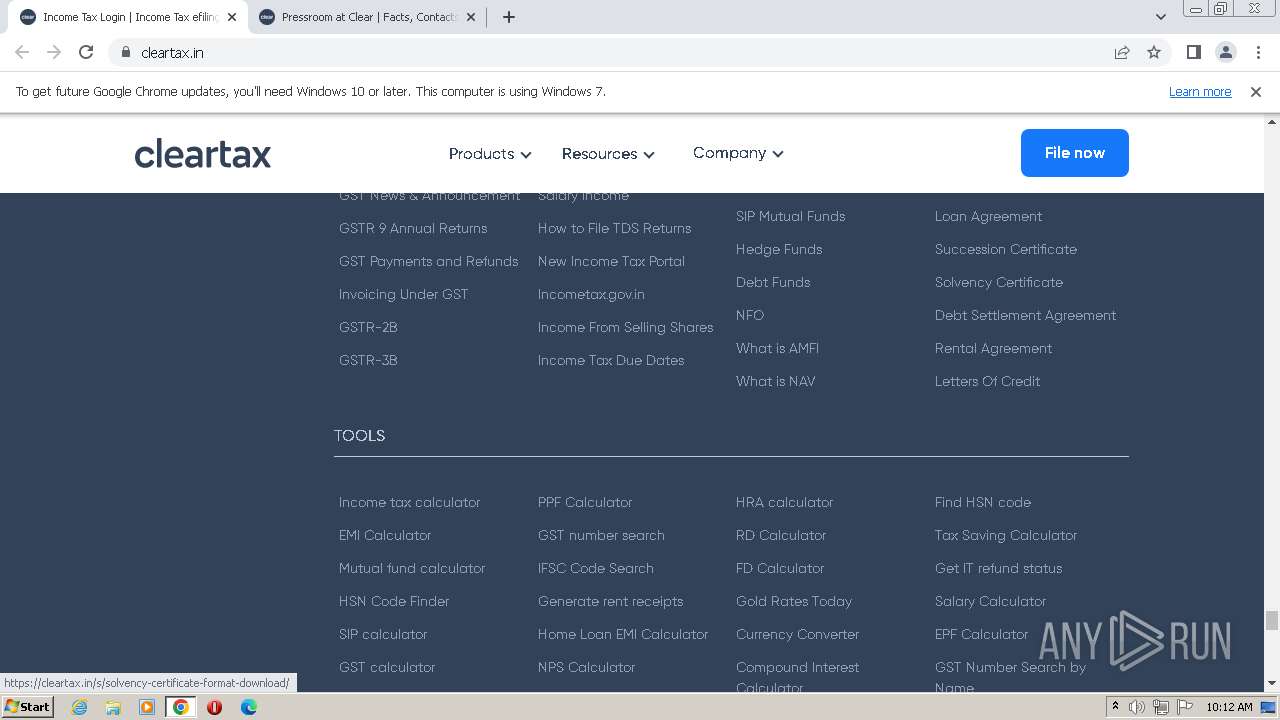Open IFSC Code Search tool

[x=595, y=568]
